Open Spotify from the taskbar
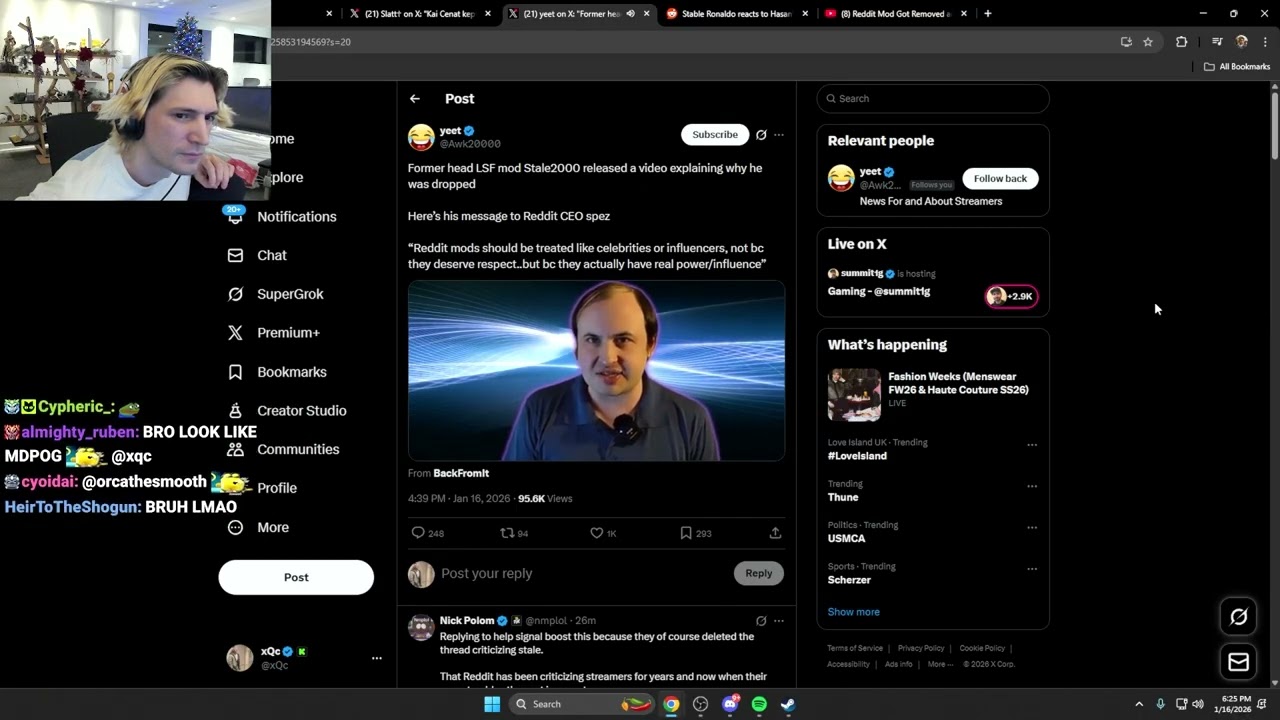This screenshot has width=1280, height=720. [x=759, y=704]
